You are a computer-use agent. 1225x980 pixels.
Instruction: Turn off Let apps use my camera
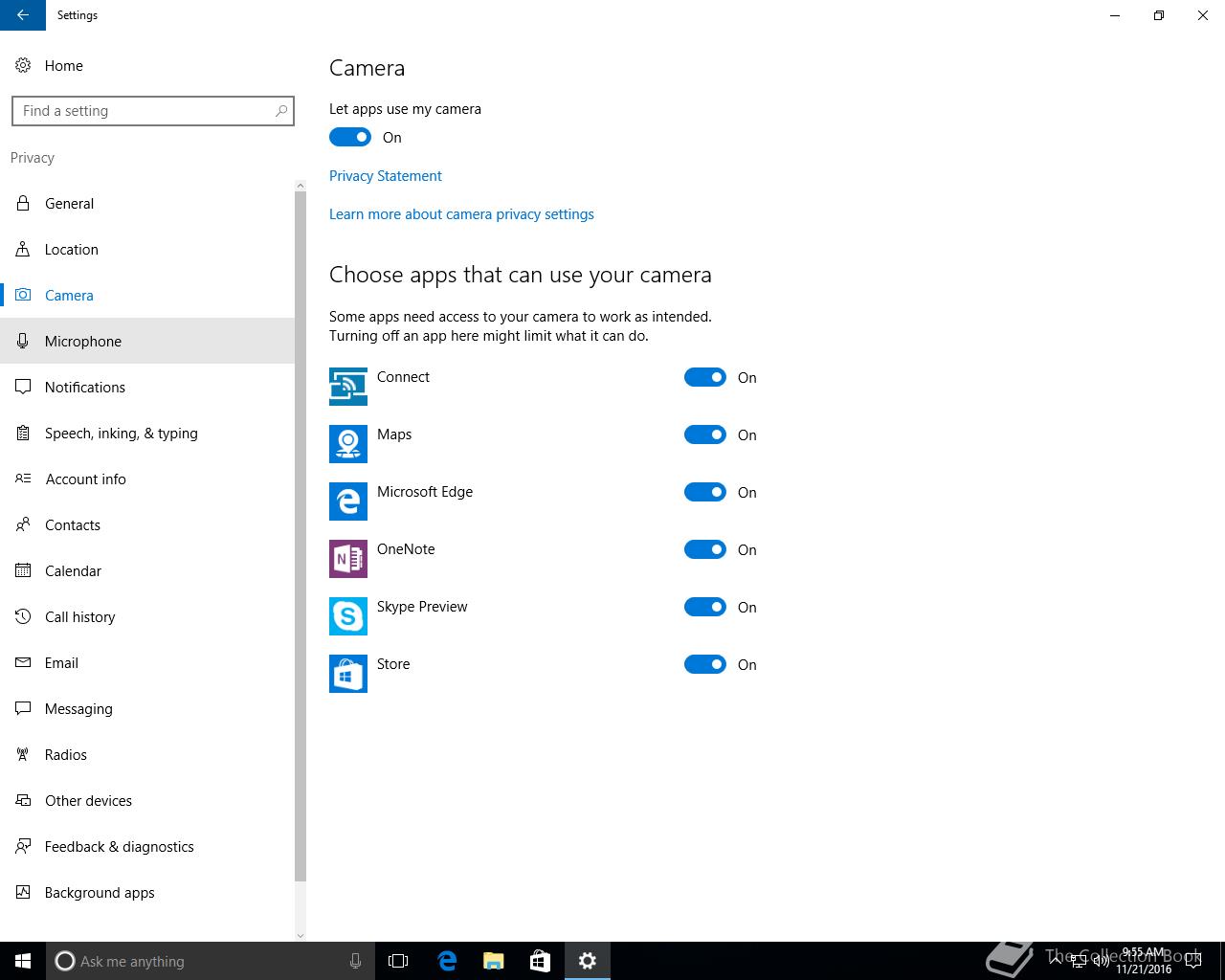click(x=350, y=137)
